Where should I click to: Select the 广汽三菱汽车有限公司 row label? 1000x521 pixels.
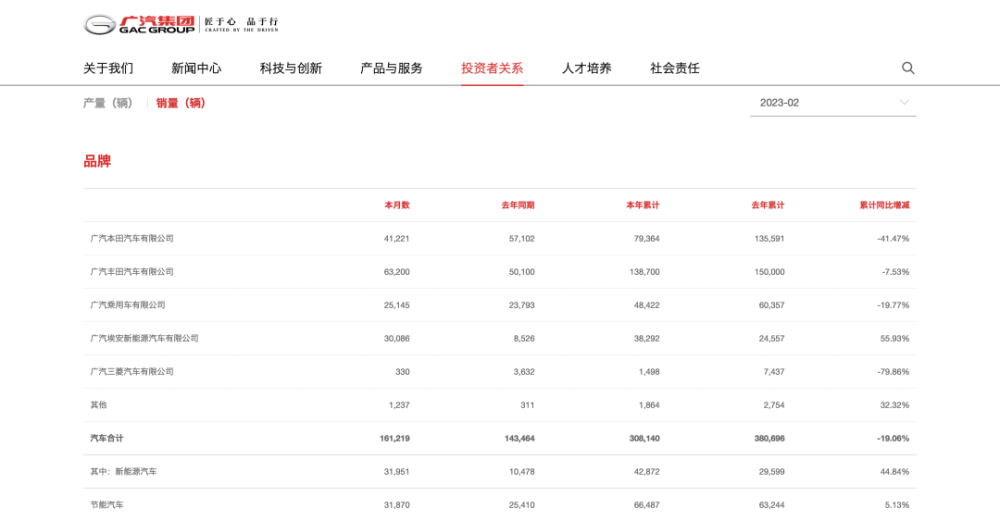tap(132, 371)
